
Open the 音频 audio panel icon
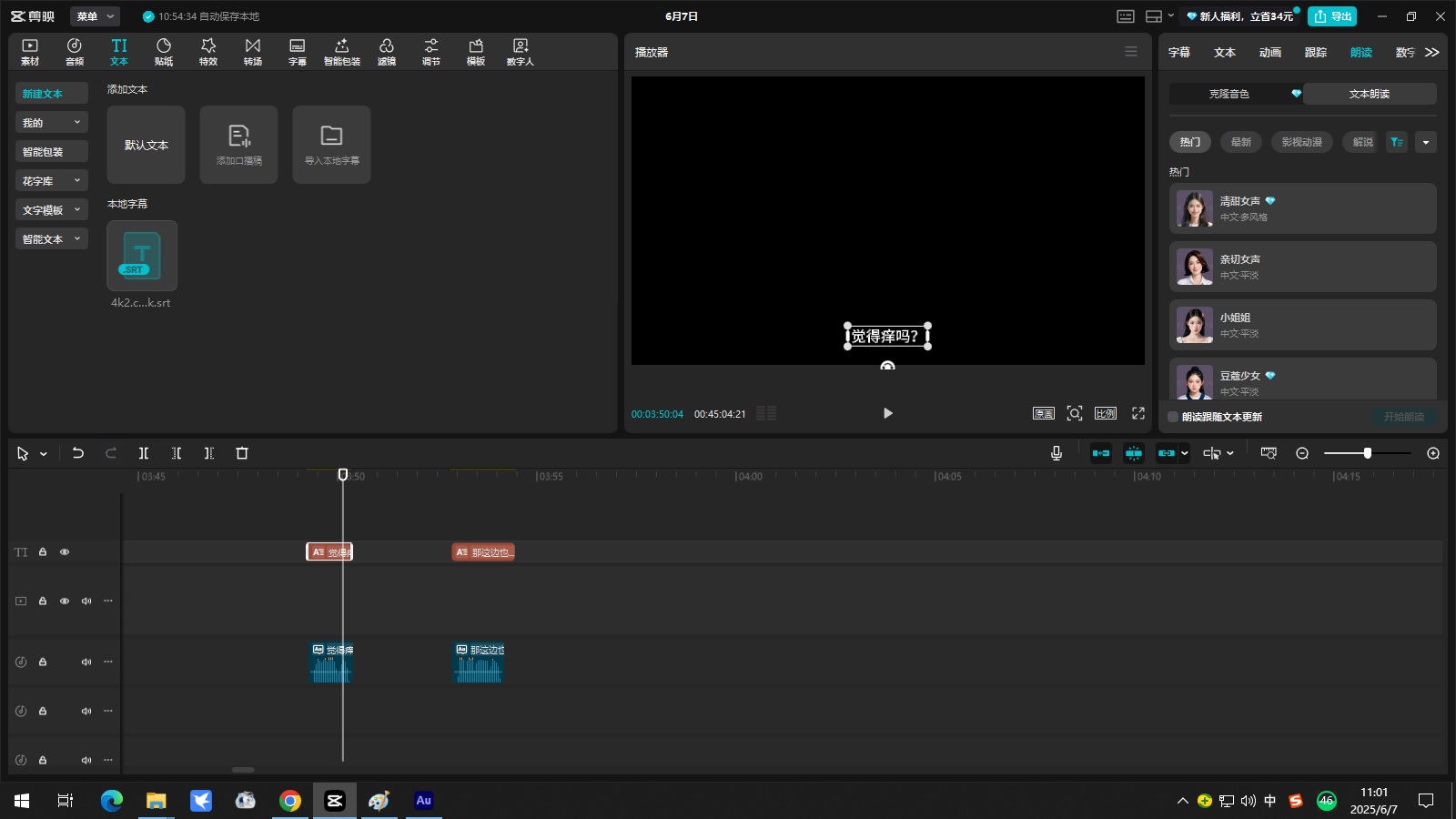(75, 52)
